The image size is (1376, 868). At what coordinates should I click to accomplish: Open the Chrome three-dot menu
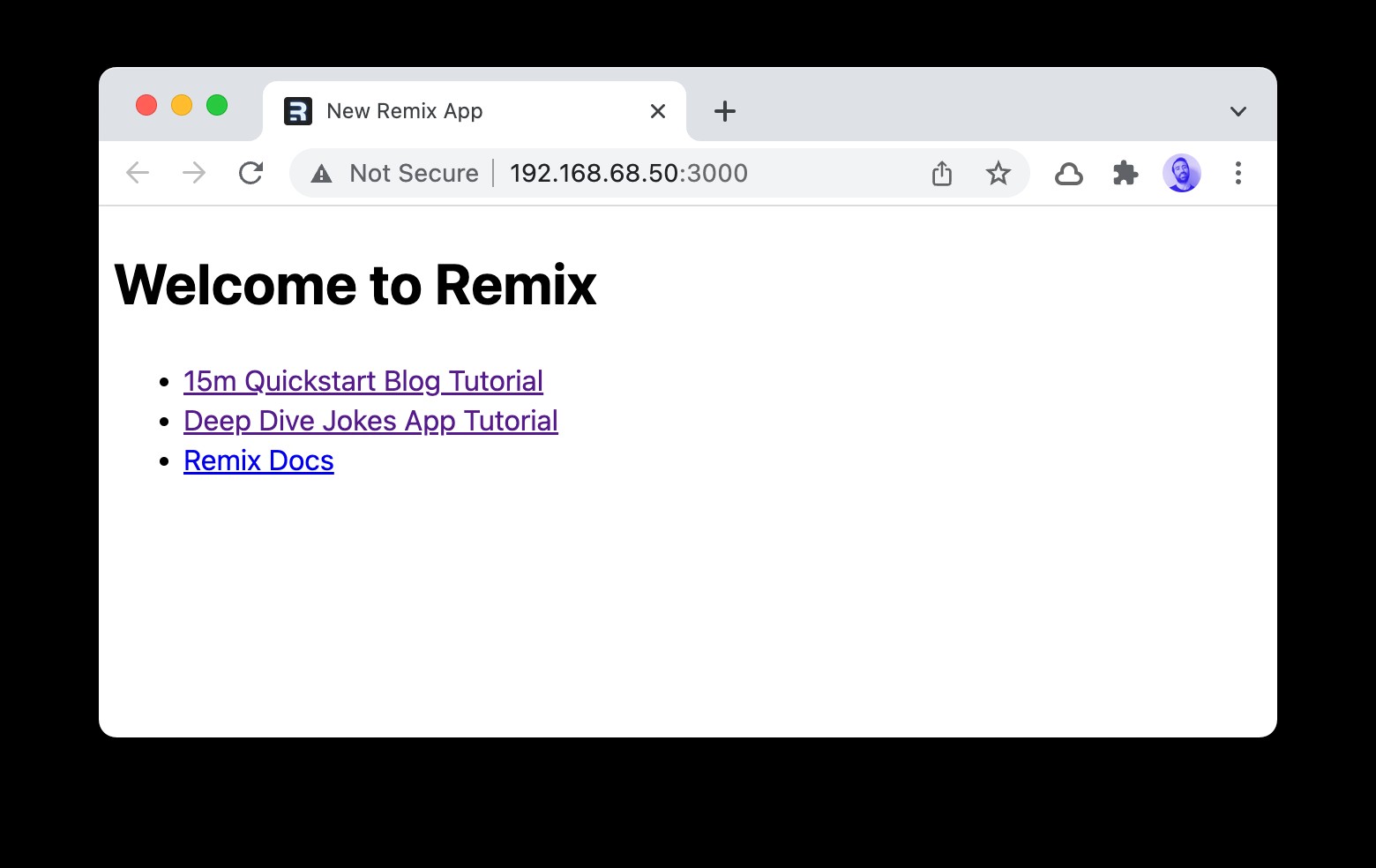click(1238, 173)
